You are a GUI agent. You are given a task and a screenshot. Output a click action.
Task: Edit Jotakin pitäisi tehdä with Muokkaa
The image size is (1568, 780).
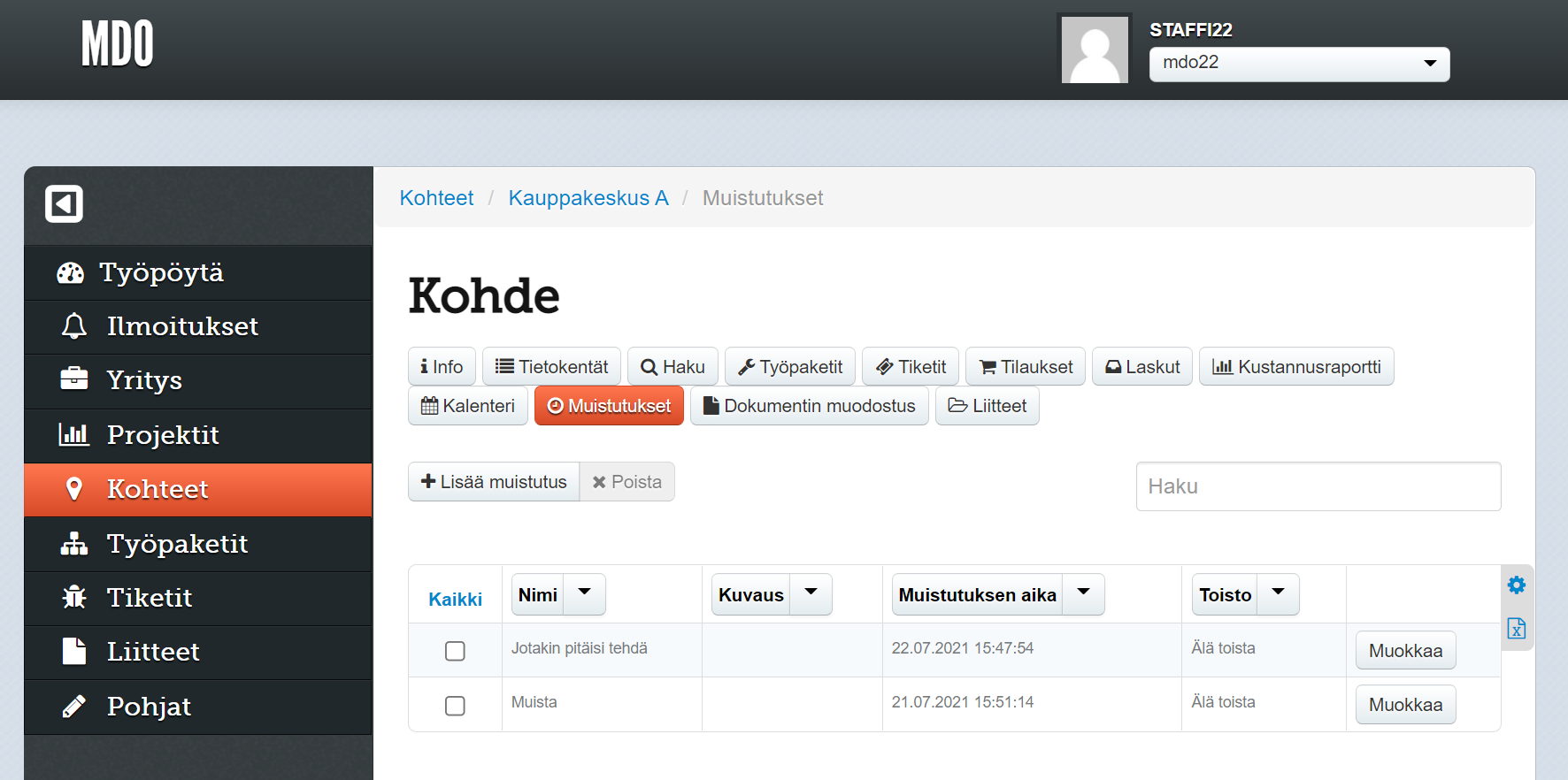tap(1405, 651)
